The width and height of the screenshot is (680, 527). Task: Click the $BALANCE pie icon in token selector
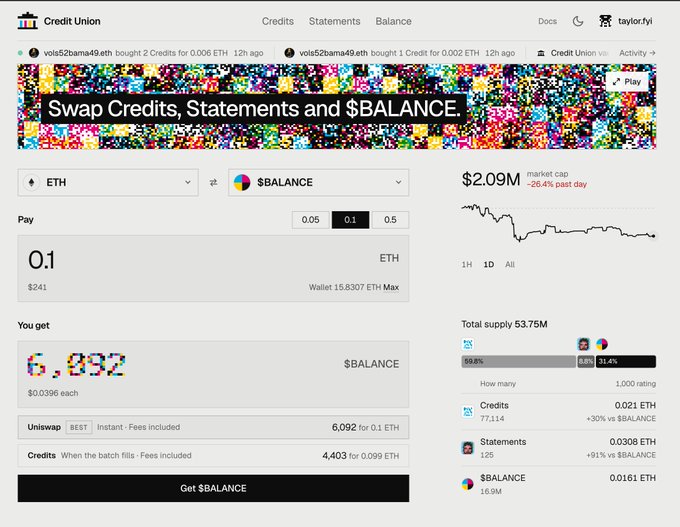click(242, 183)
